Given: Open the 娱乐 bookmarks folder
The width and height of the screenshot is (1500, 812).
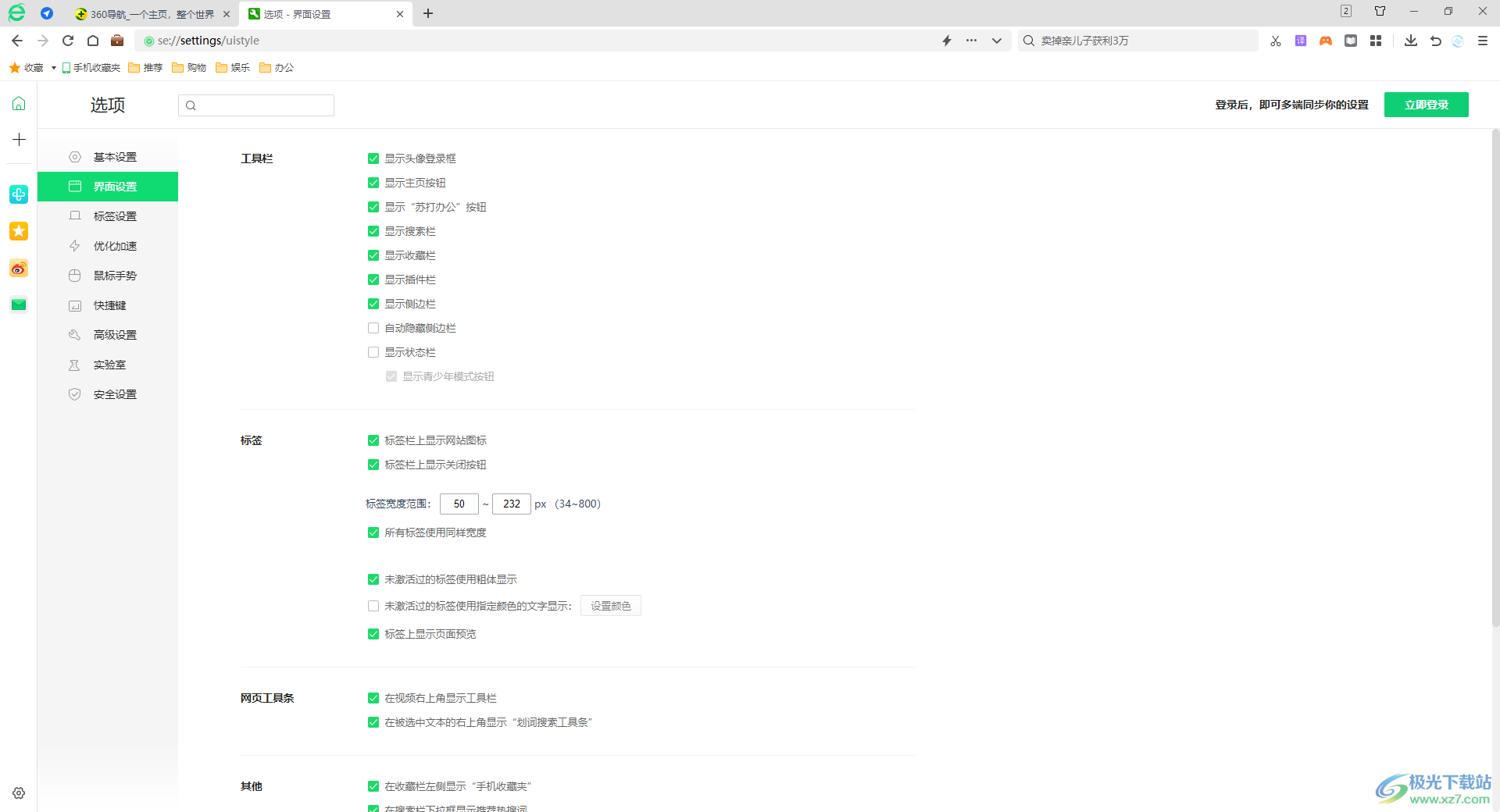Looking at the screenshot, I should 233,68.
